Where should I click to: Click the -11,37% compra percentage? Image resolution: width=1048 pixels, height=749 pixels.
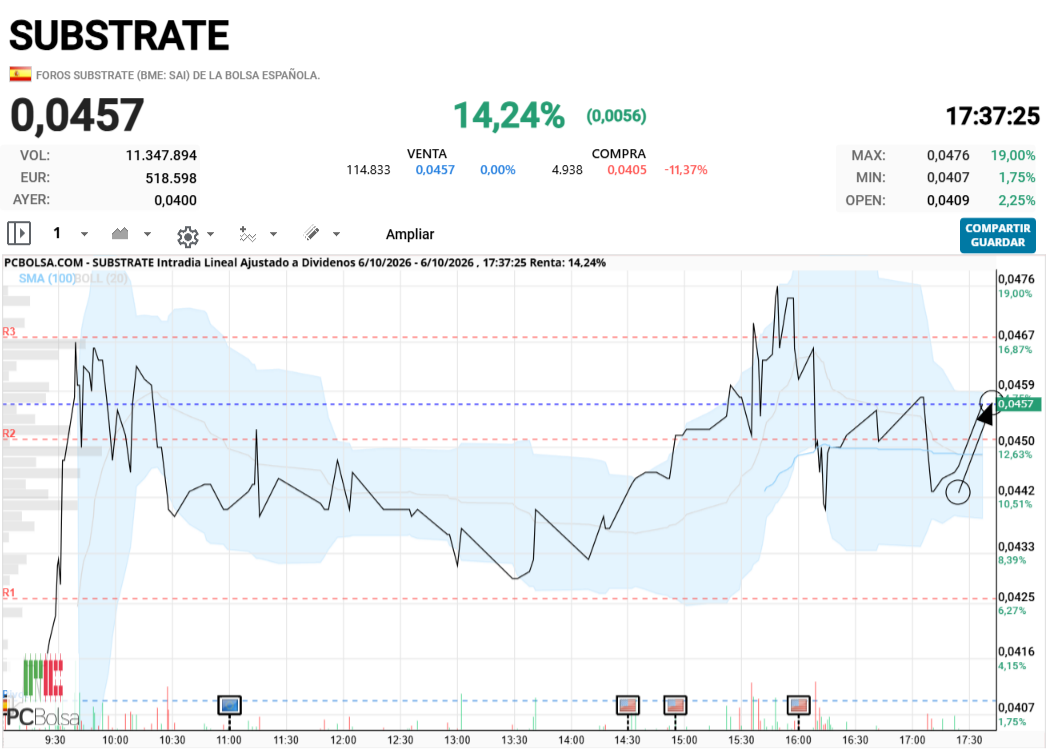(x=686, y=170)
